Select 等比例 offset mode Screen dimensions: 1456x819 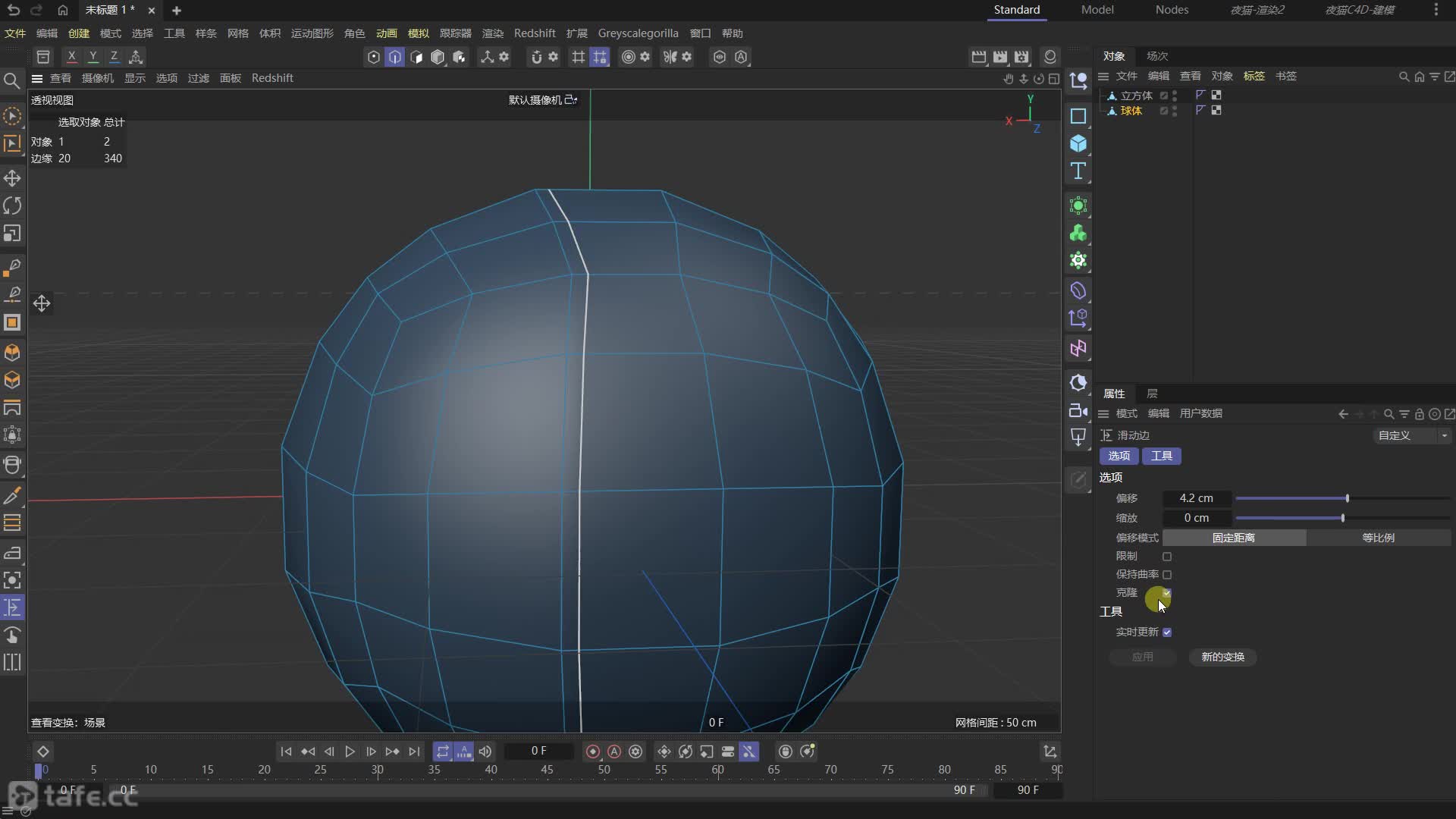coord(1379,538)
